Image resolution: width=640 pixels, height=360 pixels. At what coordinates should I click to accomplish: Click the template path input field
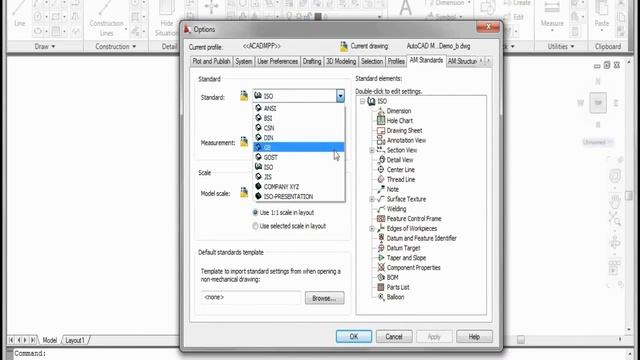click(x=251, y=298)
